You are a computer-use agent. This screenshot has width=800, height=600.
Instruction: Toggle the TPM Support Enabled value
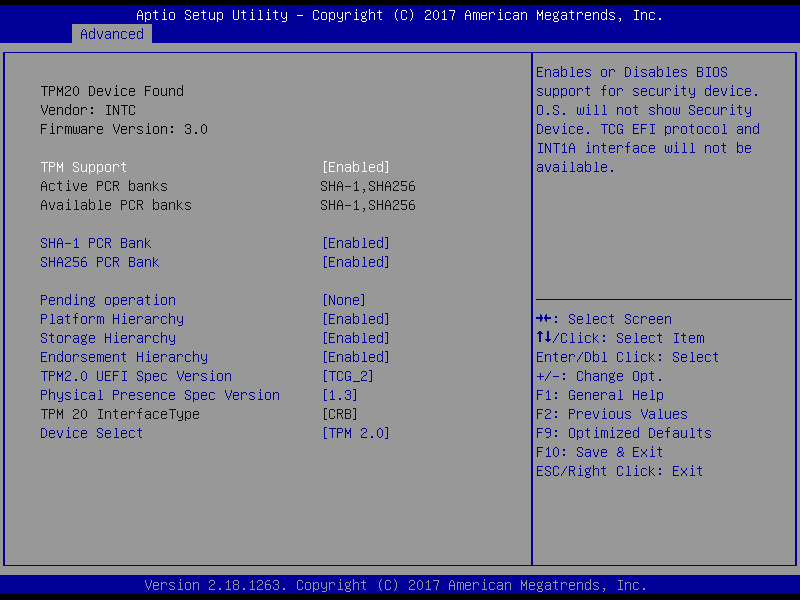(x=355, y=167)
